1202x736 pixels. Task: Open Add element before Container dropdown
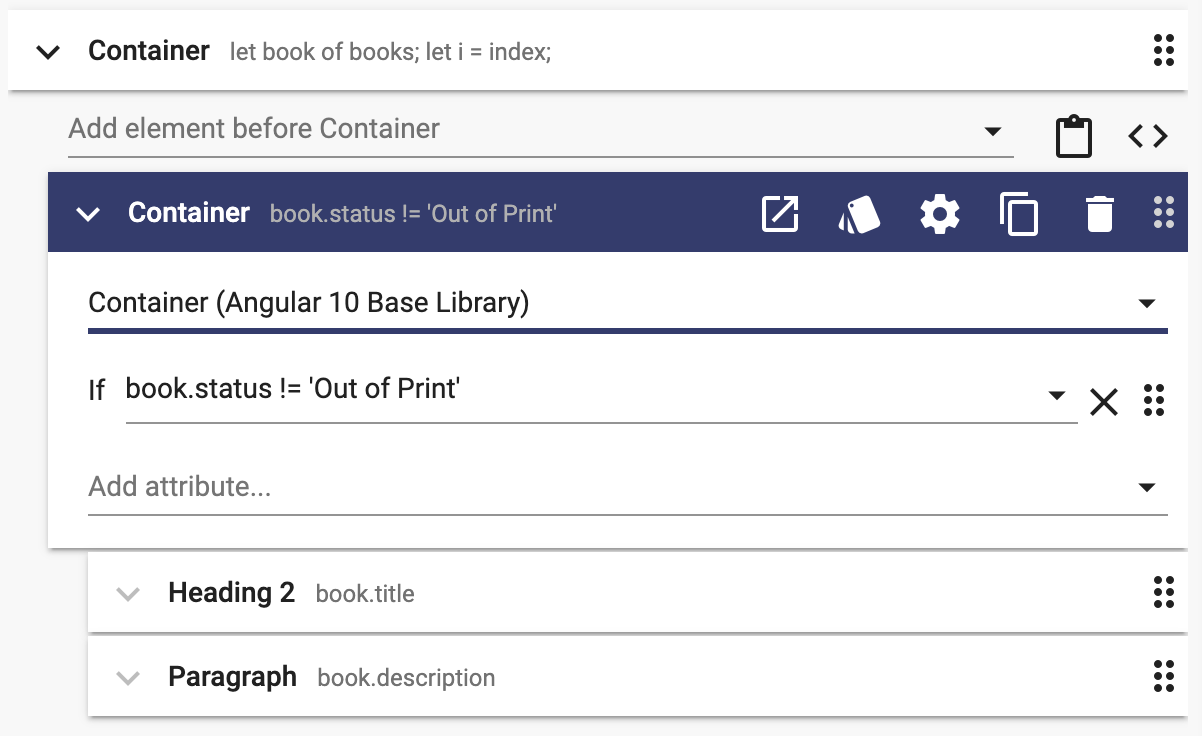tap(540, 130)
